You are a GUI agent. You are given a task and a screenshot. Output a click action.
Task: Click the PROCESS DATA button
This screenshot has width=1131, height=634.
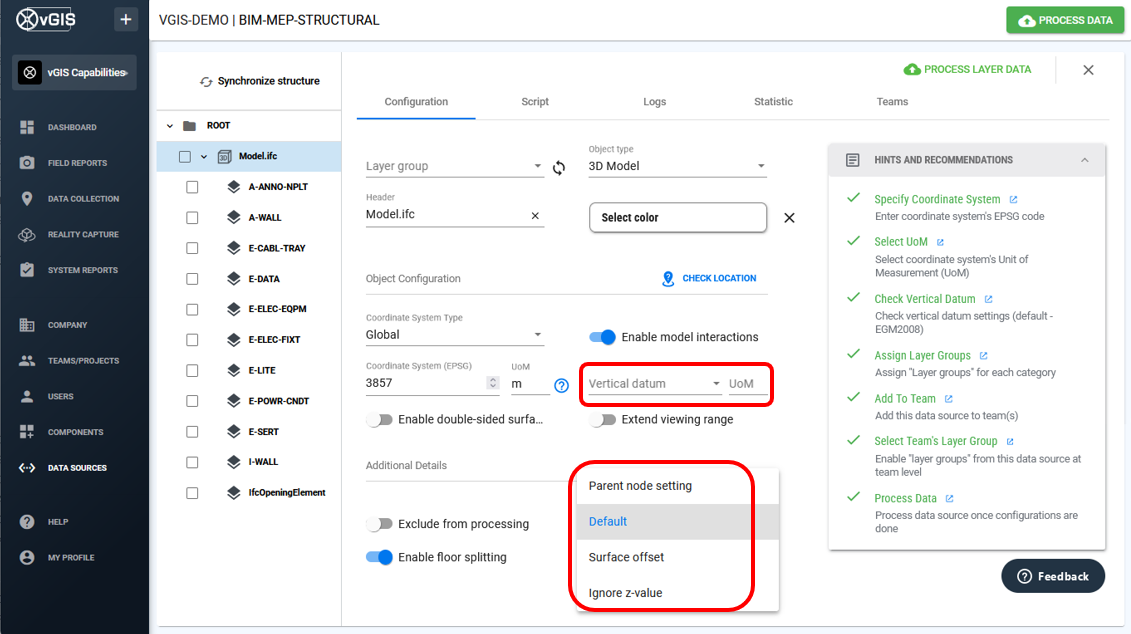[1065, 20]
